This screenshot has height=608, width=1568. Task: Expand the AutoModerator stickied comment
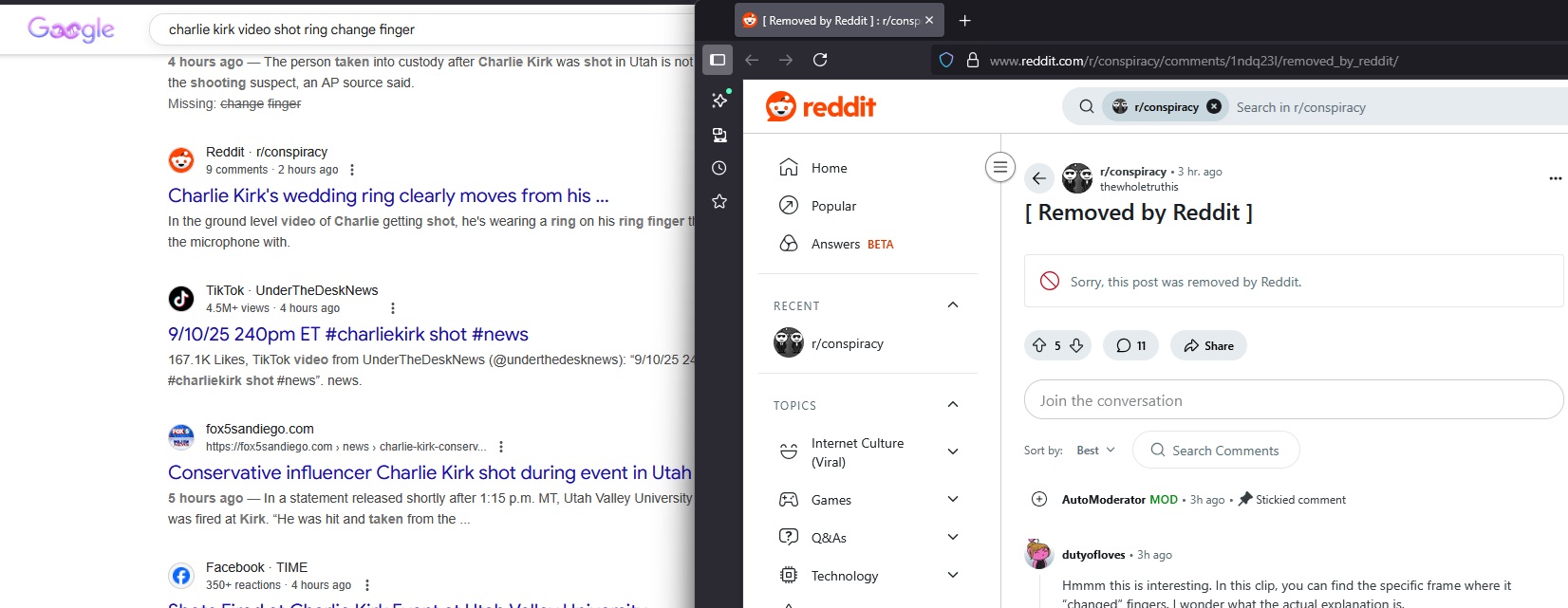pos(1039,500)
